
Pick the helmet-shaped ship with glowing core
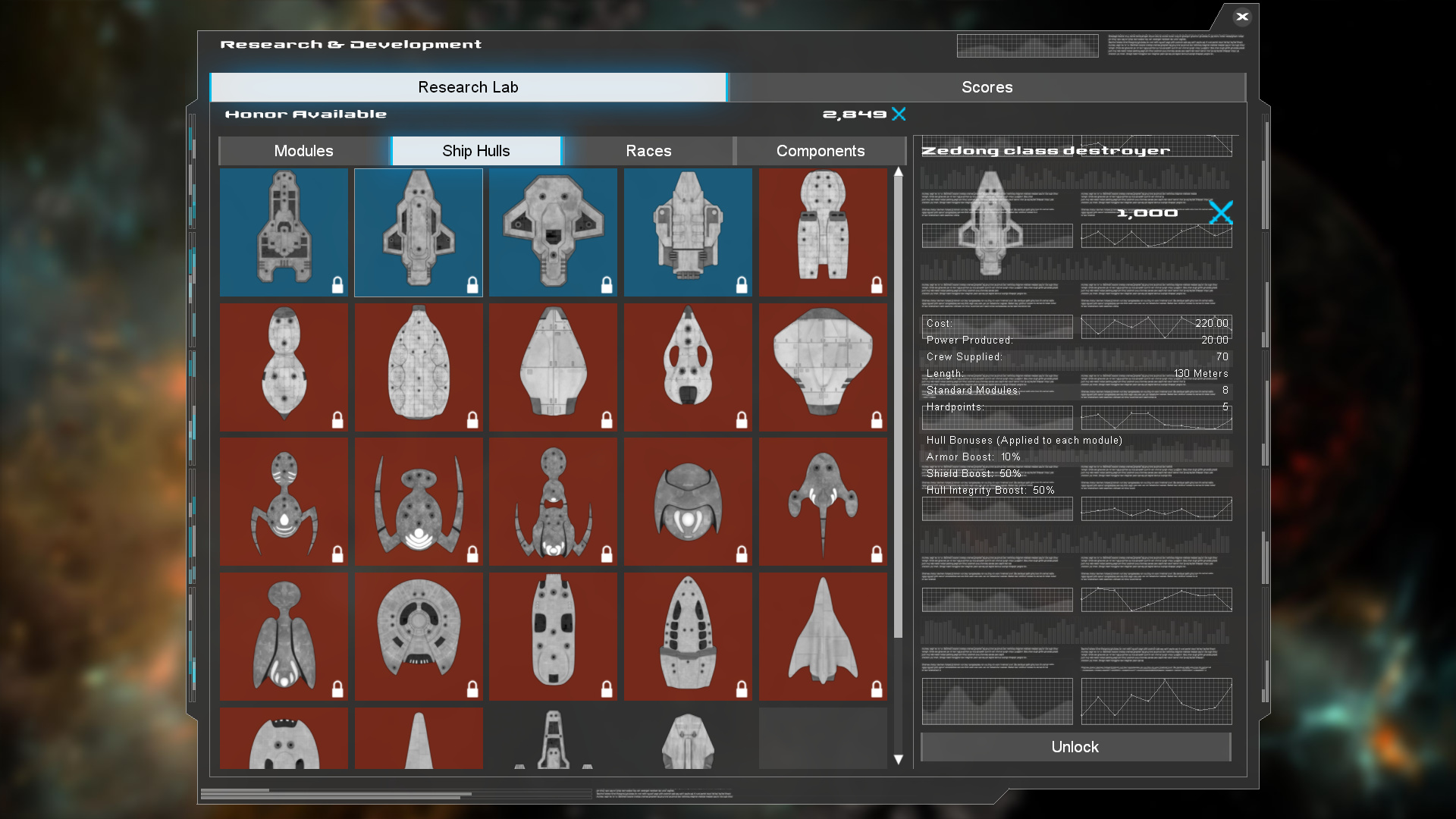[688, 502]
